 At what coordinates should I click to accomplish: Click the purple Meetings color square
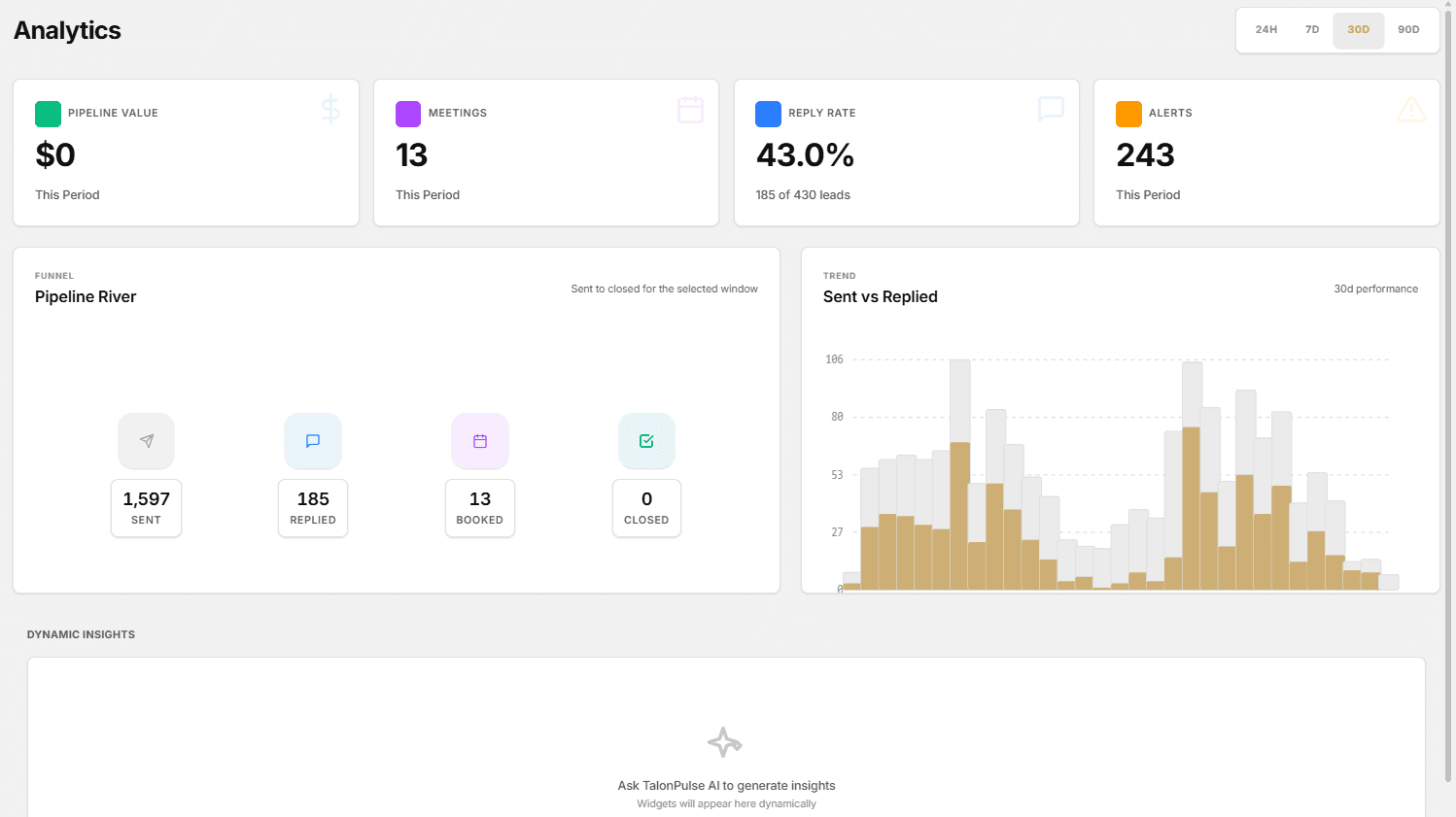[408, 114]
